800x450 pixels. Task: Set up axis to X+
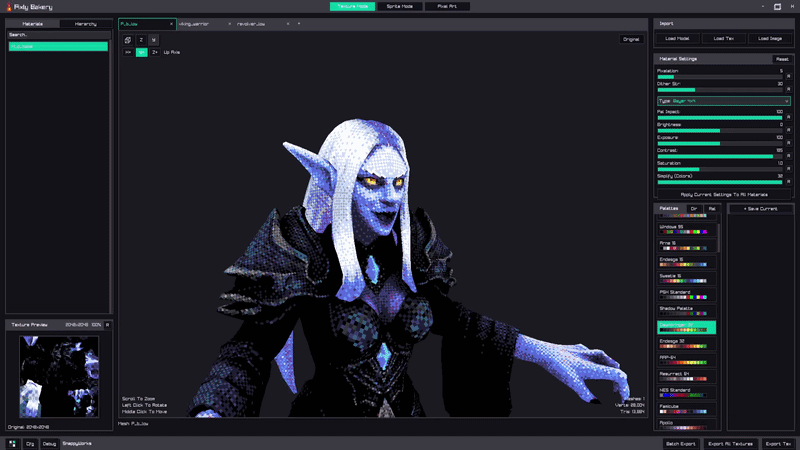tap(128, 52)
